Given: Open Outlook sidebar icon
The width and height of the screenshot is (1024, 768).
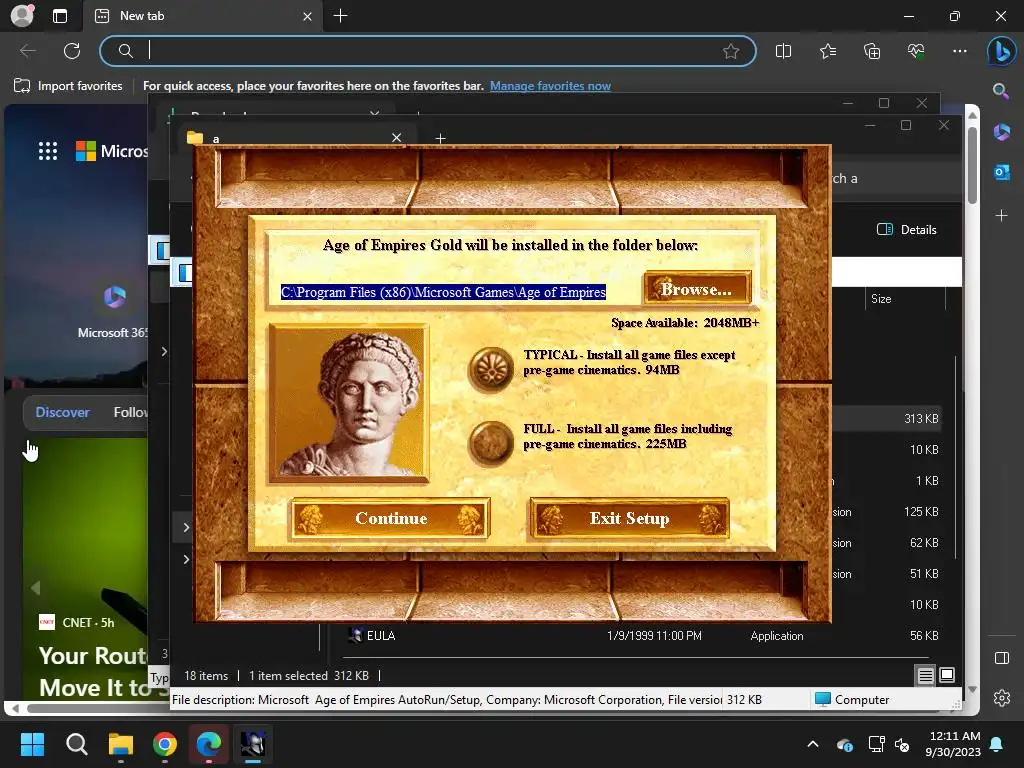Looking at the screenshot, I should [x=1002, y=172].
